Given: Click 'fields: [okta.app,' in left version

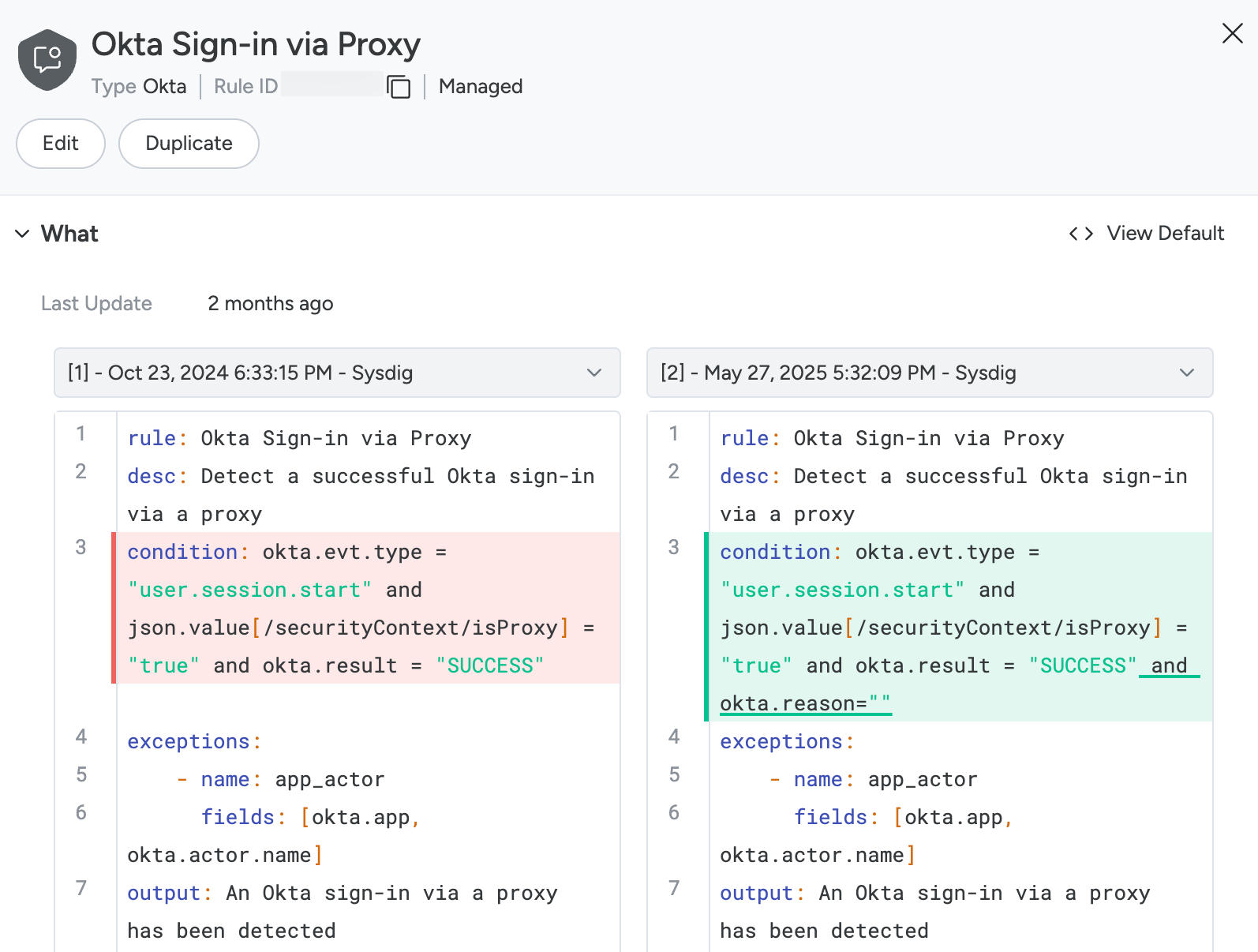Looking at the screenshot, I should click(310, 817).
